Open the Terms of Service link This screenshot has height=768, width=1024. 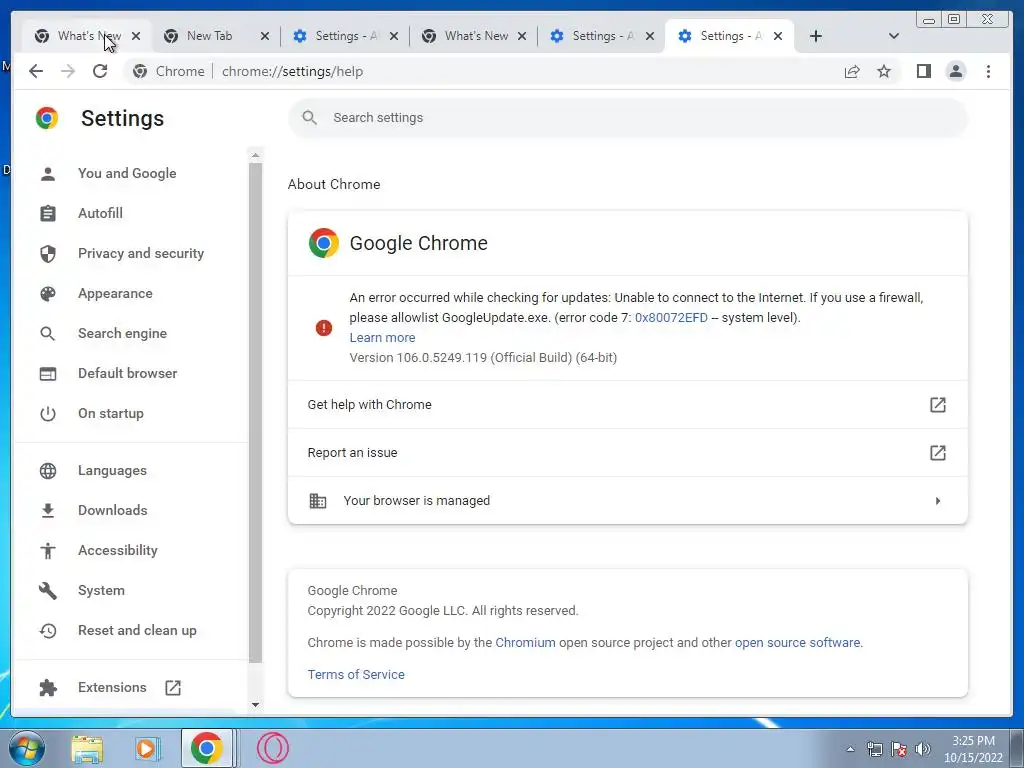[x=356, y=675]
